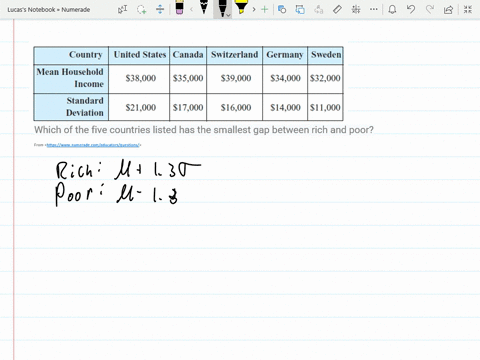
Task: Choose the yellow highlighter
Action: tap(241, 7)
